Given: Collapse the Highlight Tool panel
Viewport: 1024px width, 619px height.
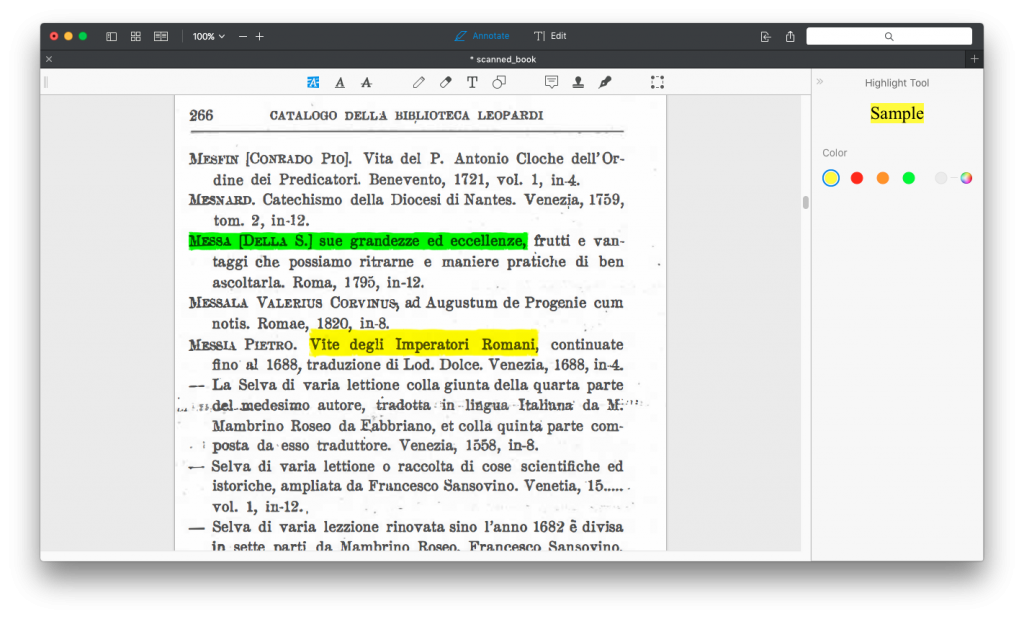Looking at the screenshot, I should click(x=820, y=82).
